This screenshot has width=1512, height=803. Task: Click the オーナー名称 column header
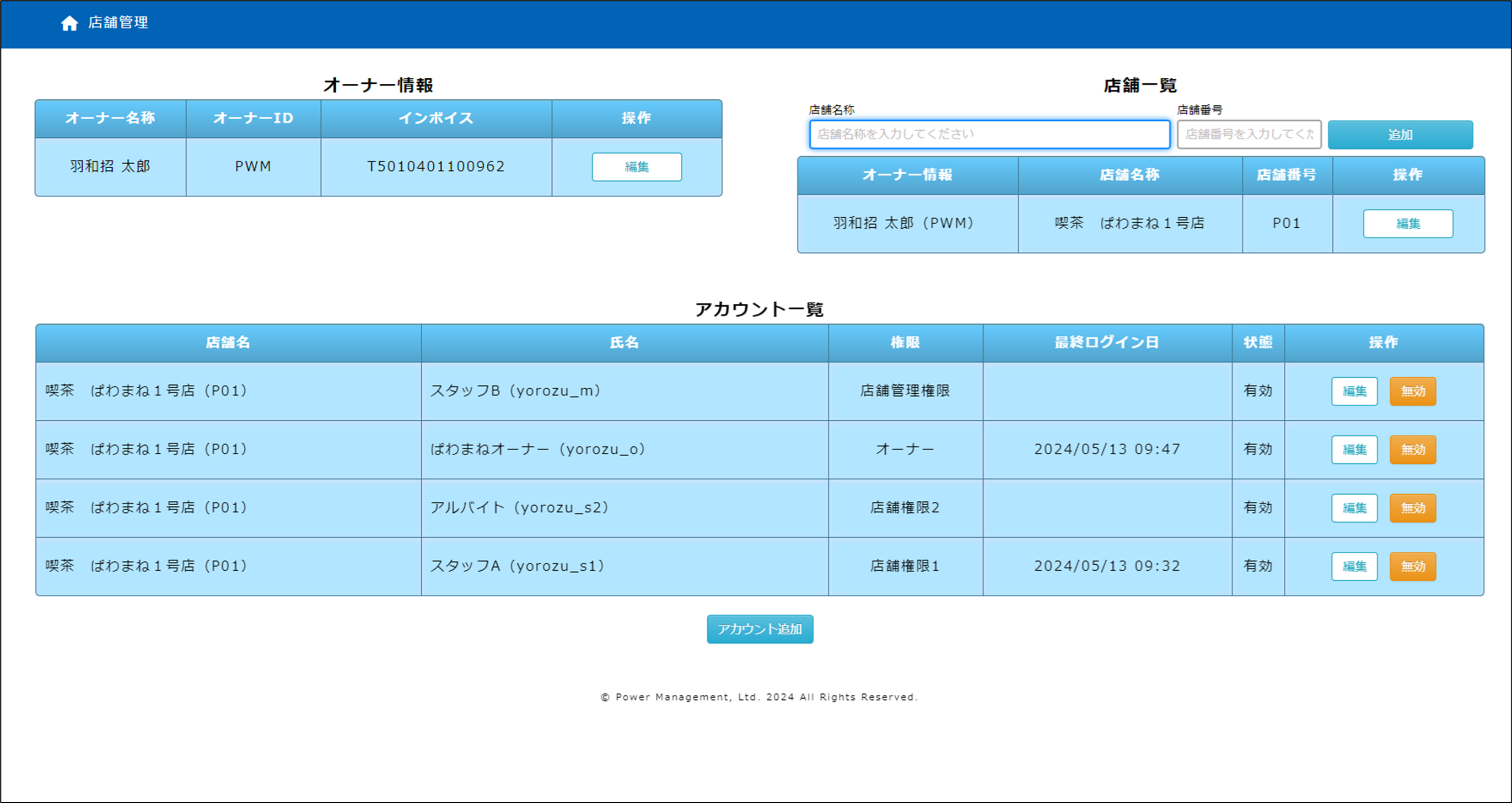110,118
